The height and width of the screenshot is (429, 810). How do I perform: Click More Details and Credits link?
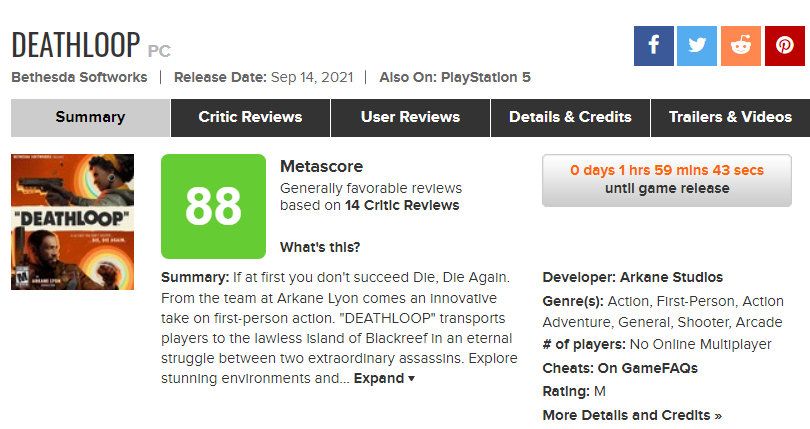point(632,415)
